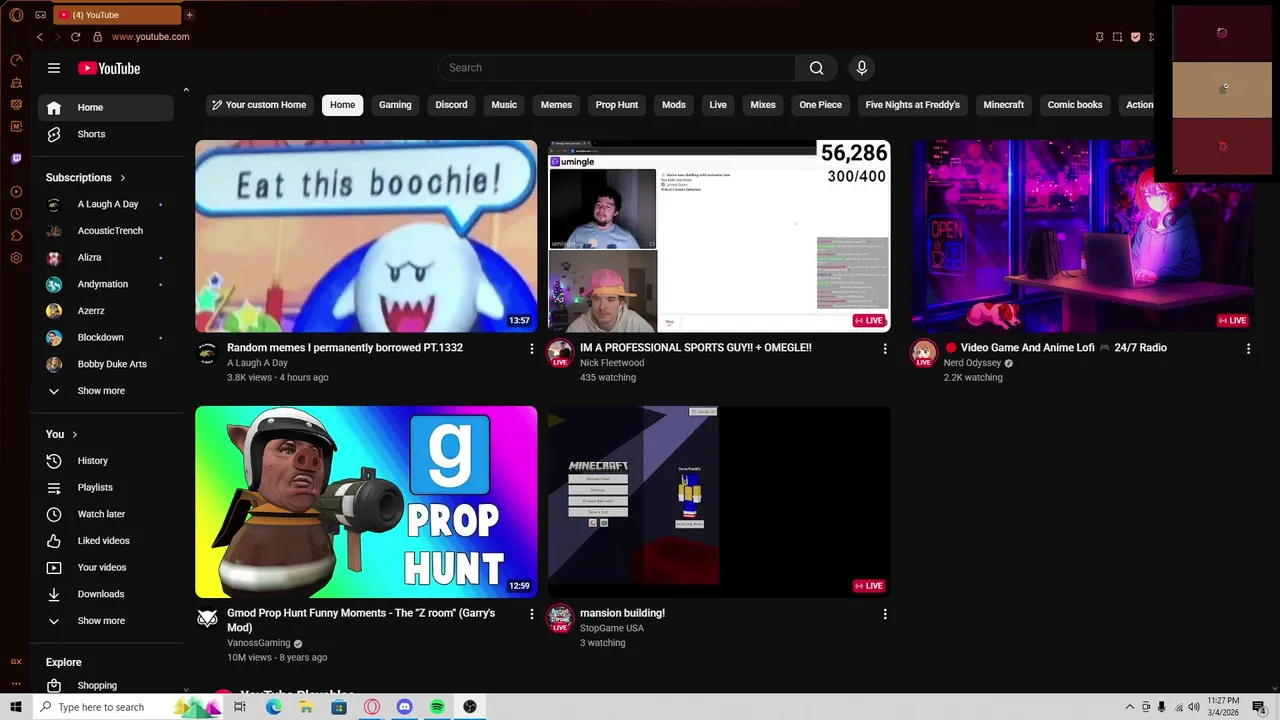Open Watch later playlist
Viewport: 1280px width, 720px height.
[105, 514]
